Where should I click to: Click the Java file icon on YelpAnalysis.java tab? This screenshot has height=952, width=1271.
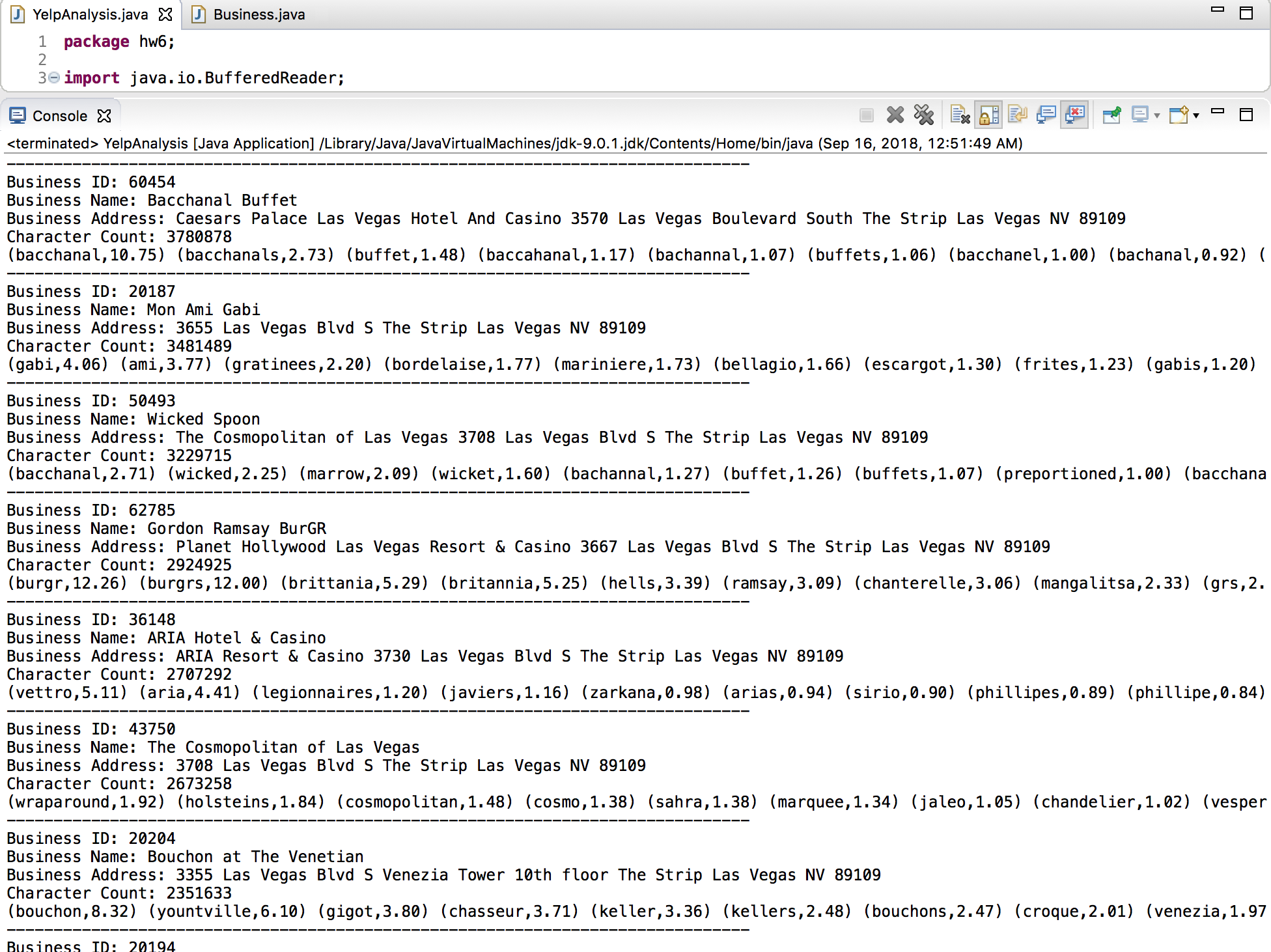(18, 14)
